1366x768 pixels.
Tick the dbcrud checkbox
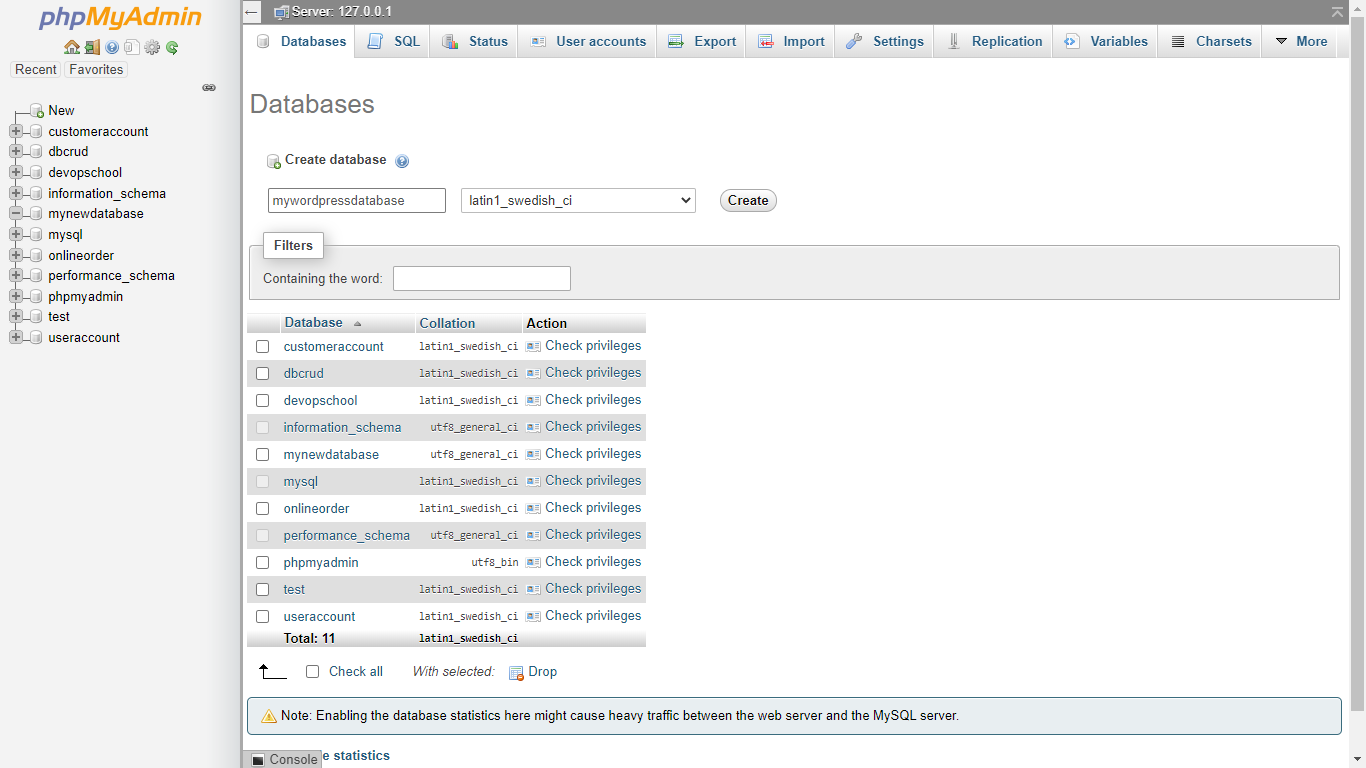[x=263, y=374]
